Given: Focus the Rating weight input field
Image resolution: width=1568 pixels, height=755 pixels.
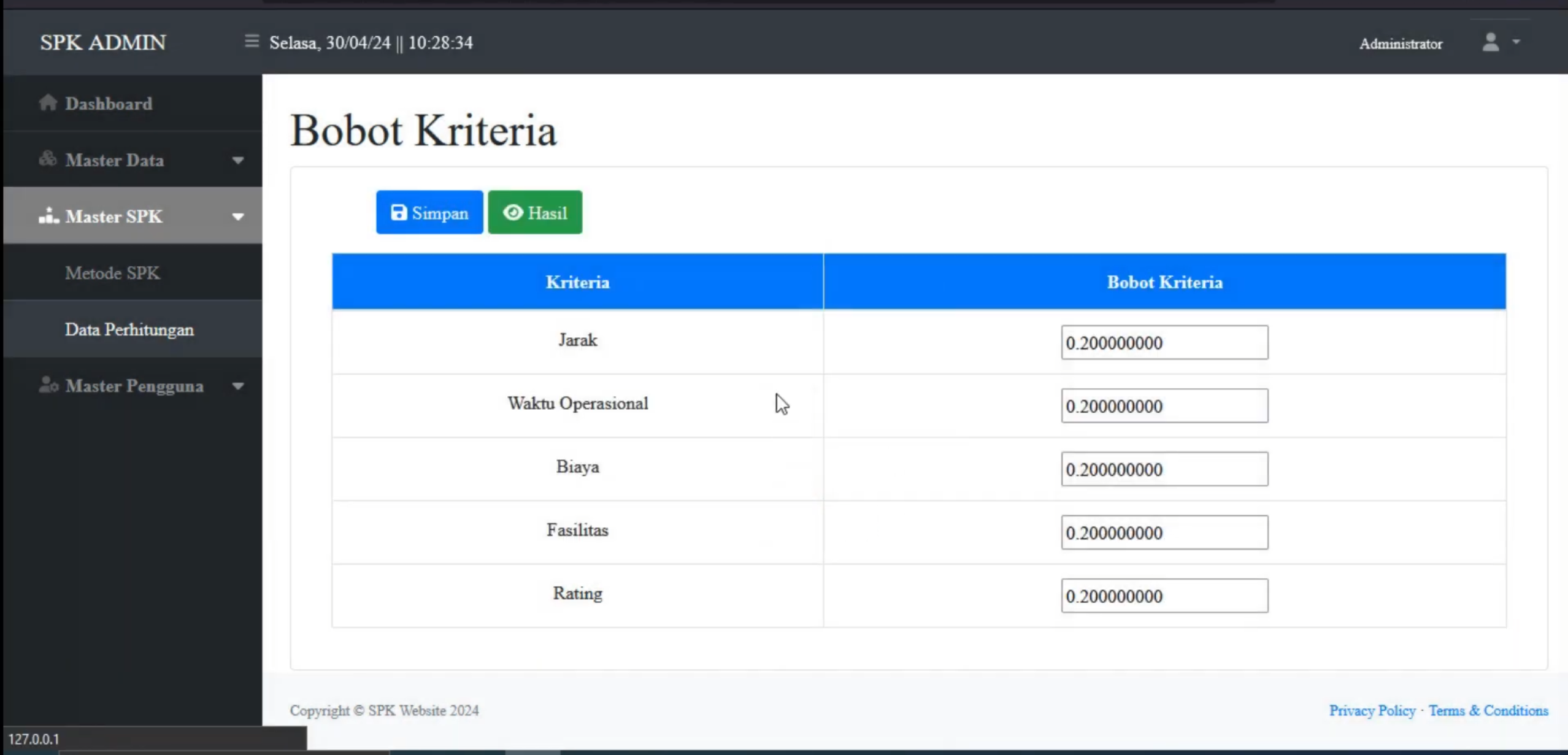Looking at the screenshot, I should [x=1164, y=596].
